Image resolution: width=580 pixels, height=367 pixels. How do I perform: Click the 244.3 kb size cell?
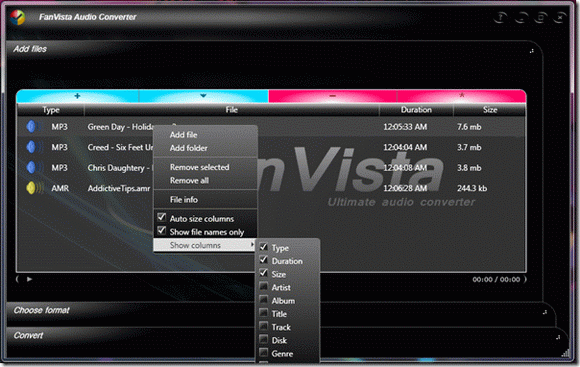(472, 188)
